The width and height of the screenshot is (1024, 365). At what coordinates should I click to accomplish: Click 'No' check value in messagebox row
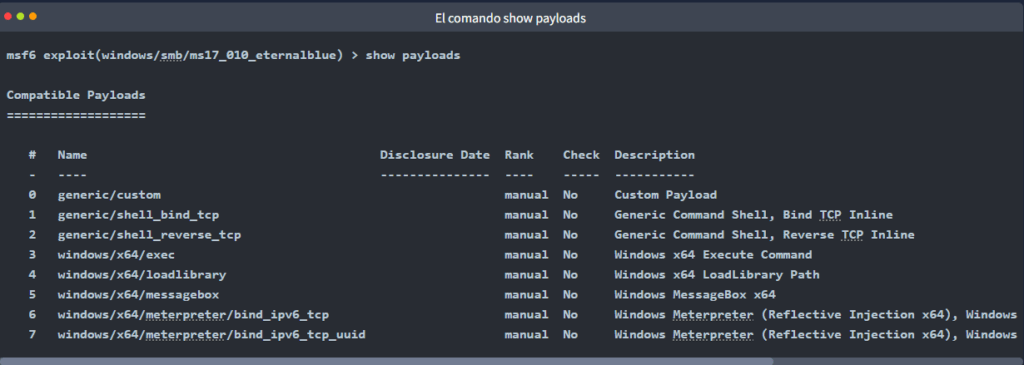(571, 294)
